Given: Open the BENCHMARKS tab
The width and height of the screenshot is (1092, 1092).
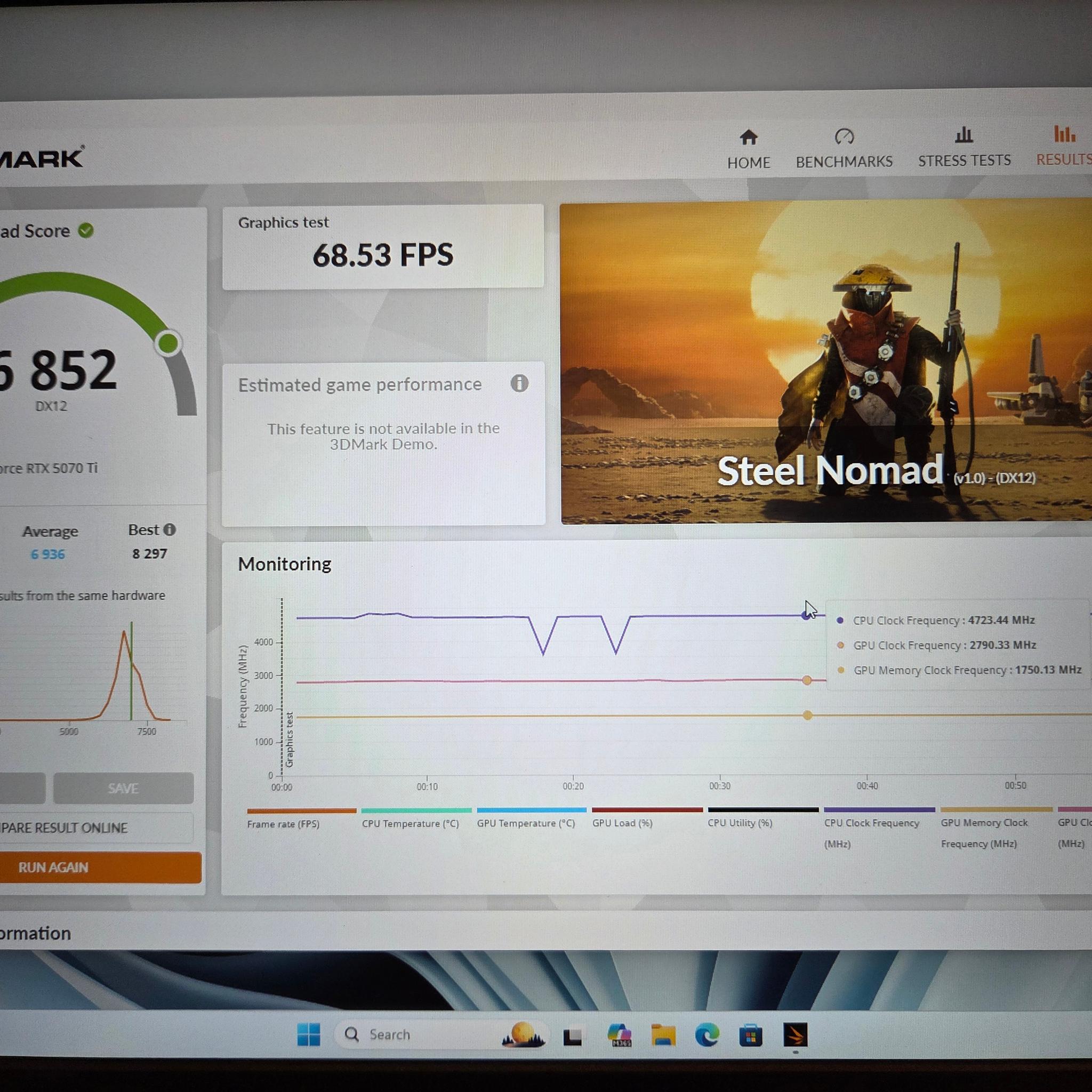Looking at the screenshot, I should pos(844,149).
